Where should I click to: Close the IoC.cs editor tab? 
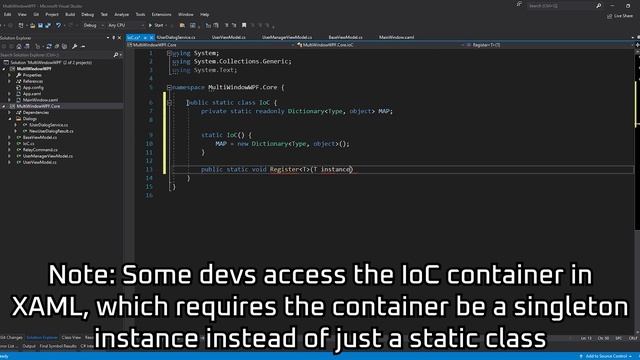click(x=151, y=38)
